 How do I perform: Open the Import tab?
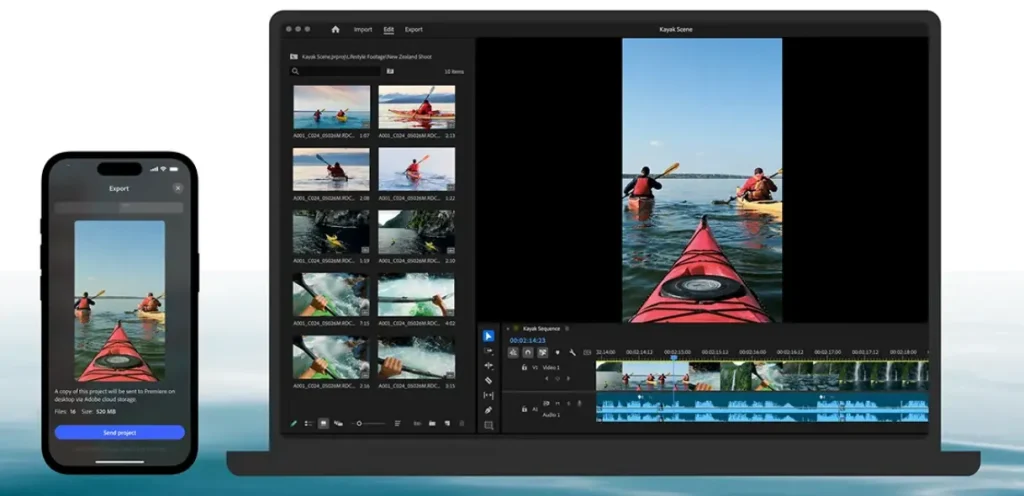363,29
